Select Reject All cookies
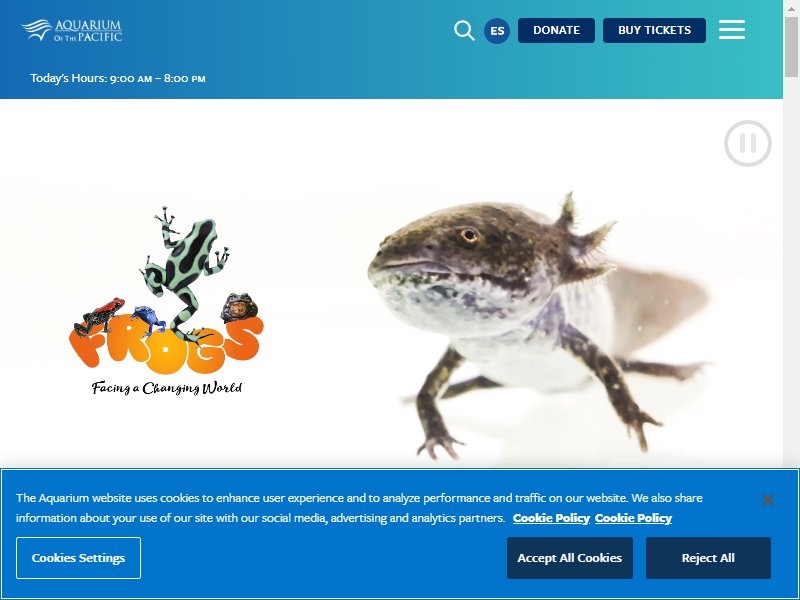 click(708, 558)
